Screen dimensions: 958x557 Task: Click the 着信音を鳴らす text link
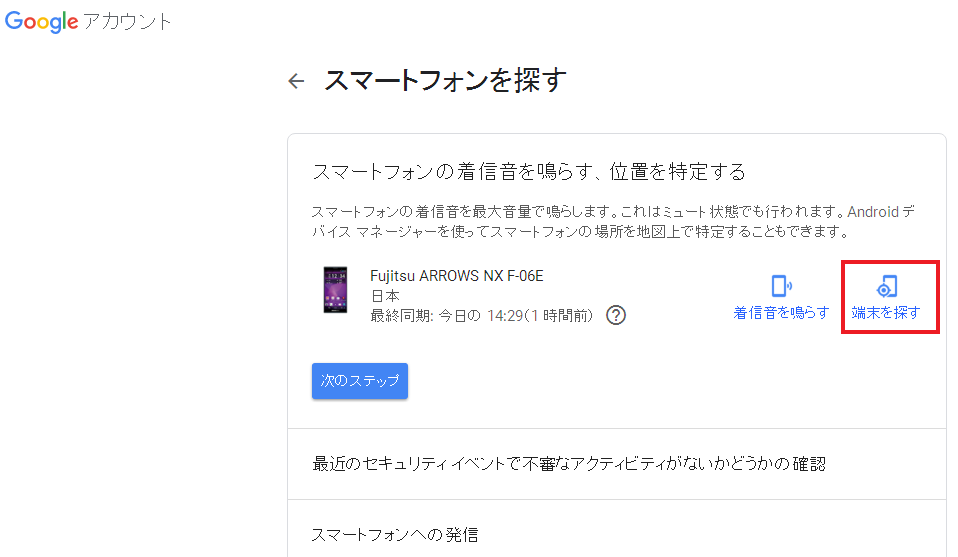pyautogui.click(x=781, y=313)
